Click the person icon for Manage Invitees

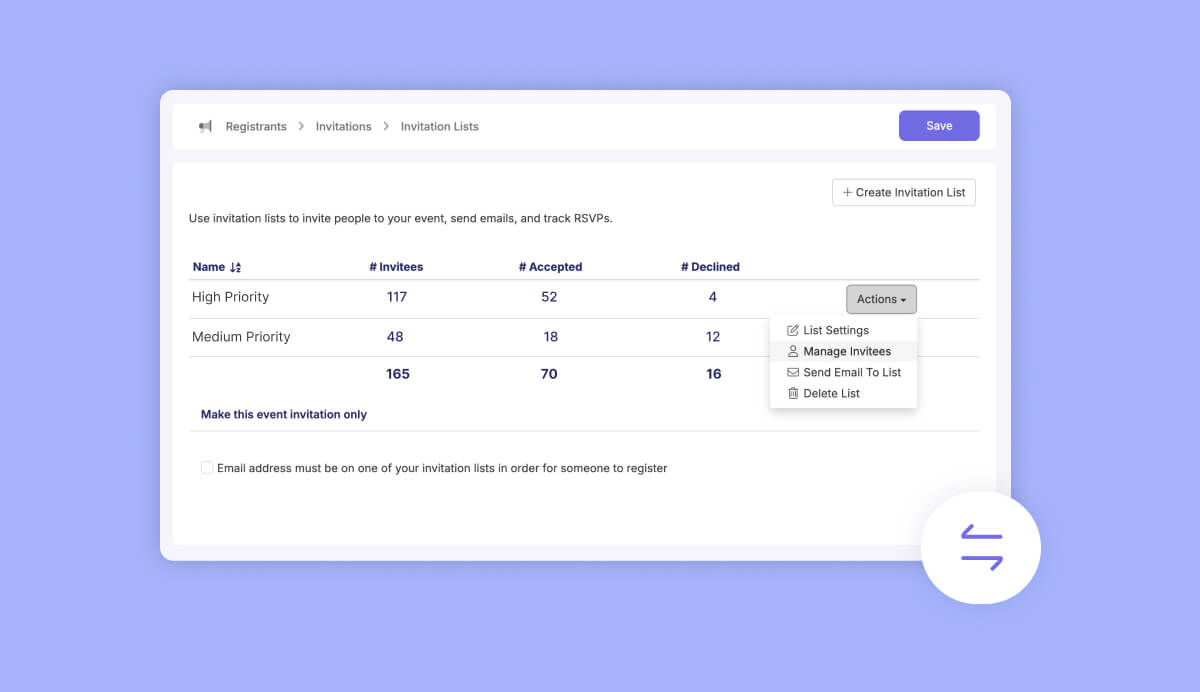tap(793, 351)
